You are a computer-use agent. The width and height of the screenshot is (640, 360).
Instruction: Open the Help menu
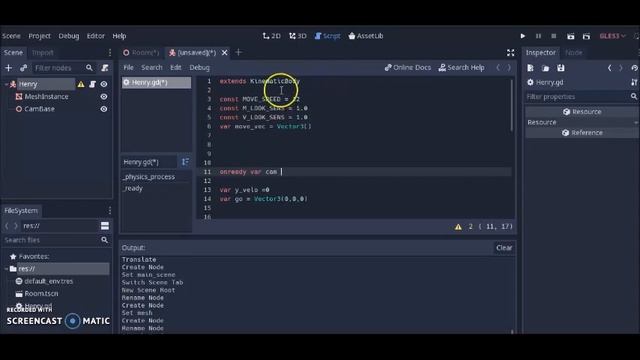pyautogui.click(x=119, y=36)
